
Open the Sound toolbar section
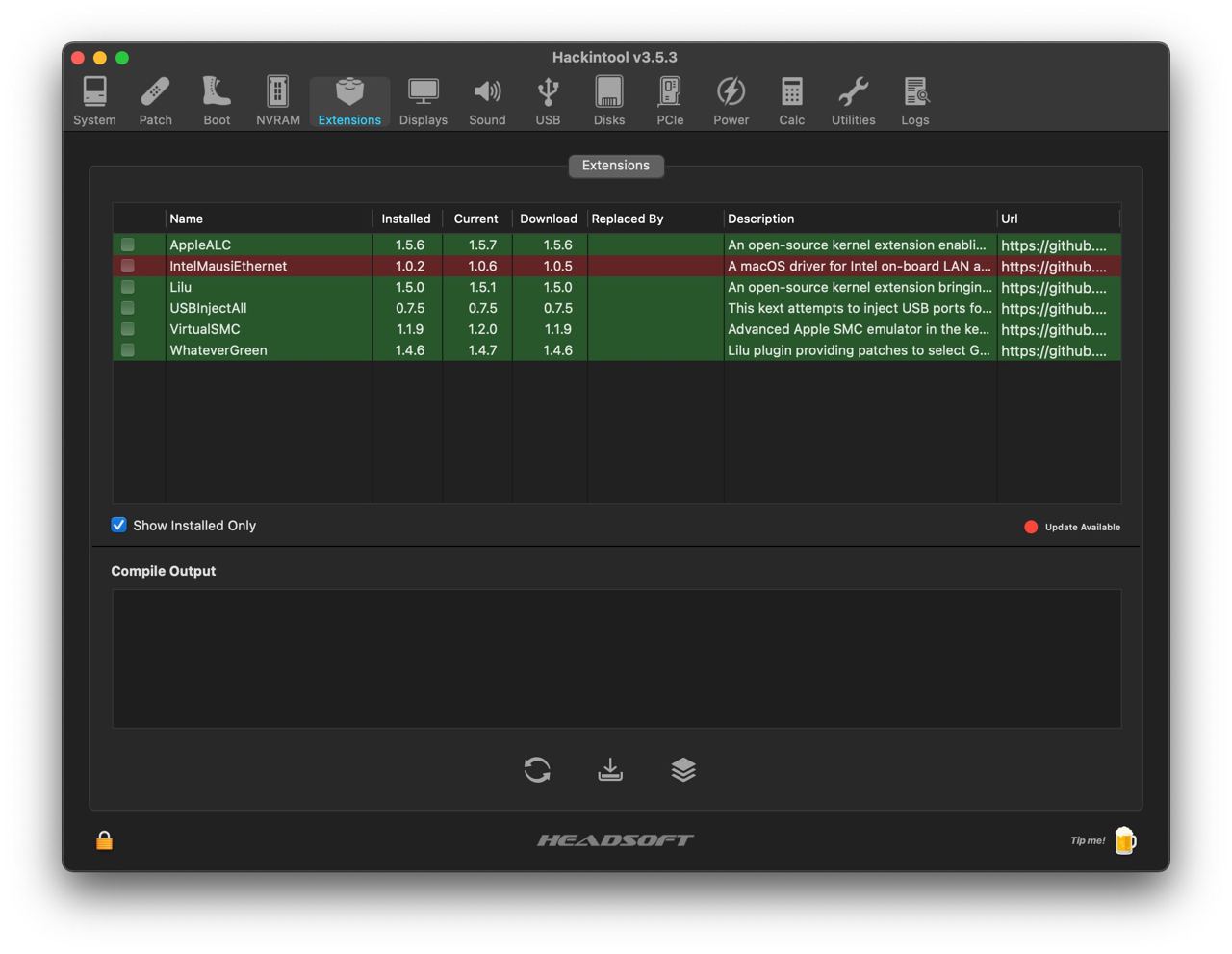click(x=487, y=101)
